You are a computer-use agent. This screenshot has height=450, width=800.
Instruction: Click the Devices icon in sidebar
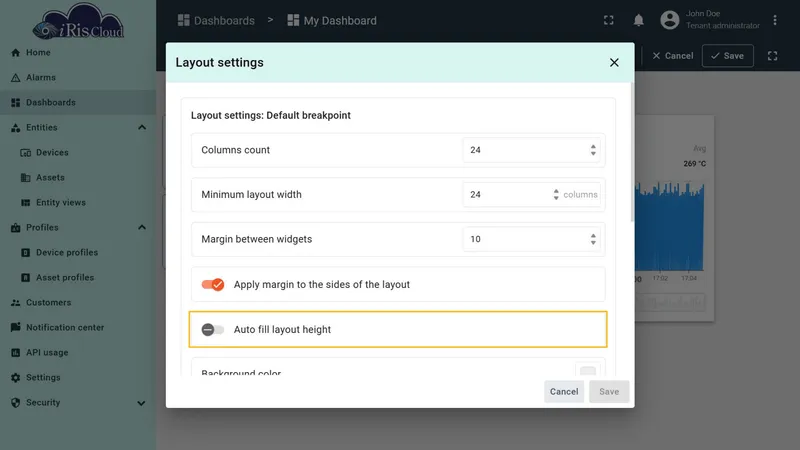click(26, 153)
